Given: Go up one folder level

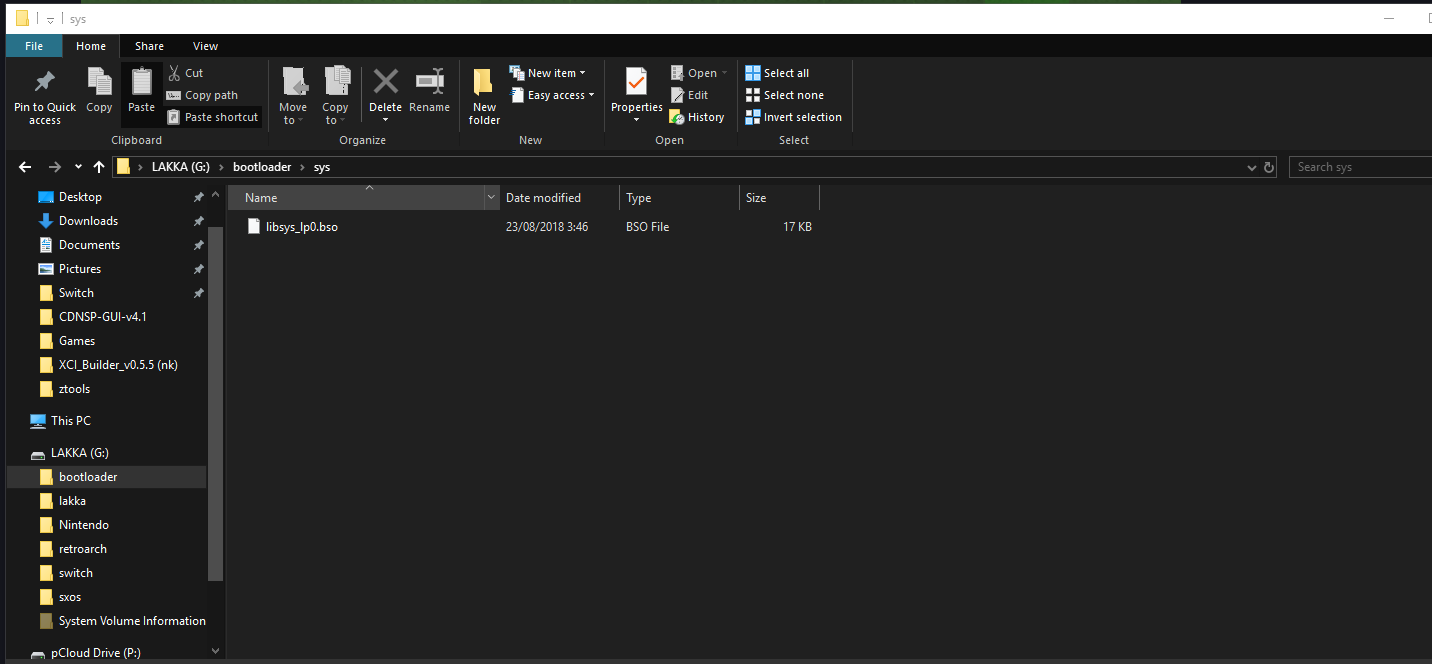Looking at the screenshot, I should point(98,167).
